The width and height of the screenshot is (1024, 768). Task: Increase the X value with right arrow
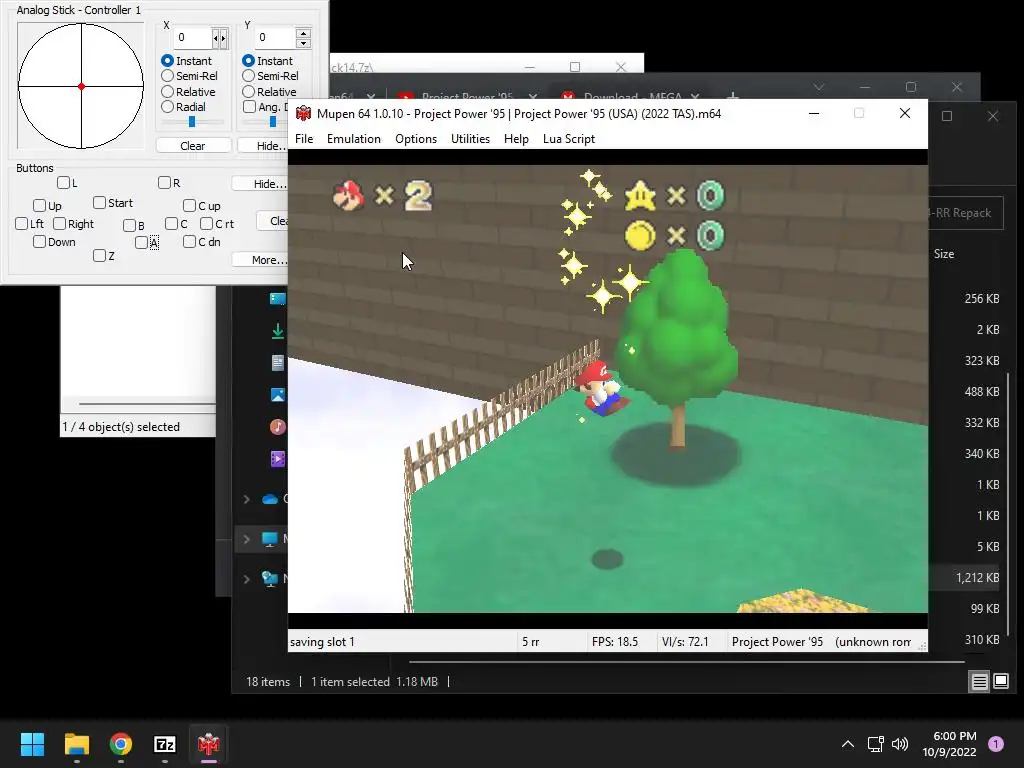[x=224, y=39]
